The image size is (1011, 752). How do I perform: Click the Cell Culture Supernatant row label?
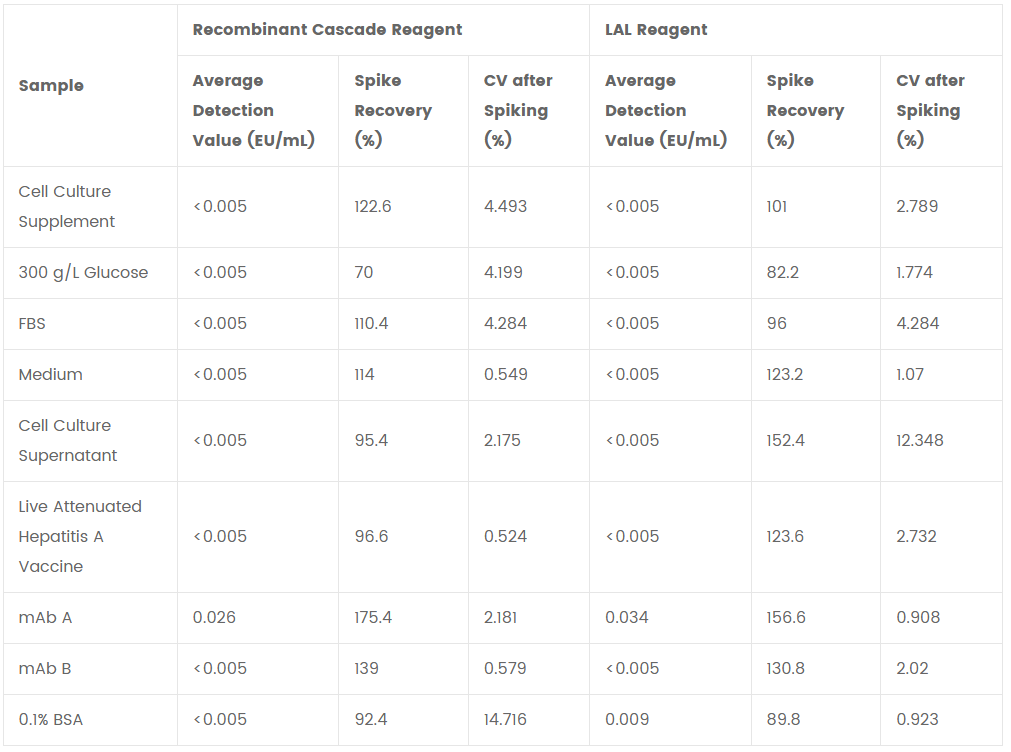68,440
